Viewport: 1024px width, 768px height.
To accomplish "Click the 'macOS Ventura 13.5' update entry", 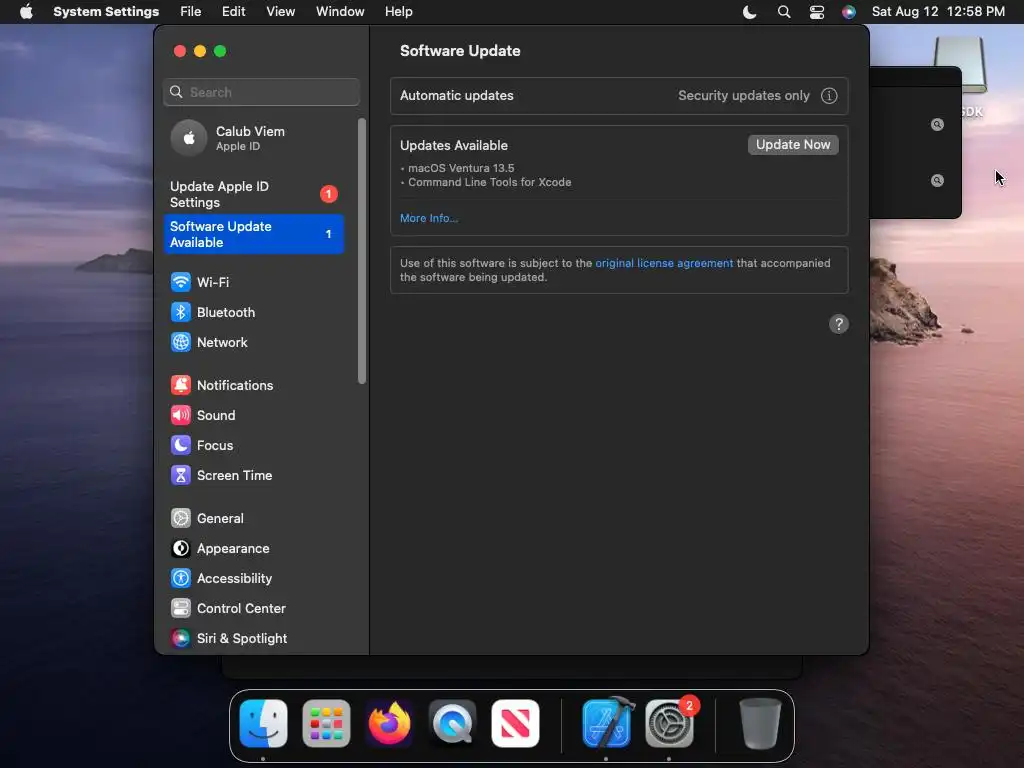I will click(461, 168).
